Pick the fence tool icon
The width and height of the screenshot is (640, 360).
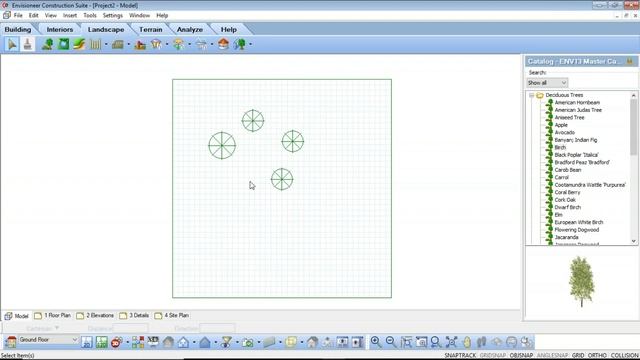(95, 44)
